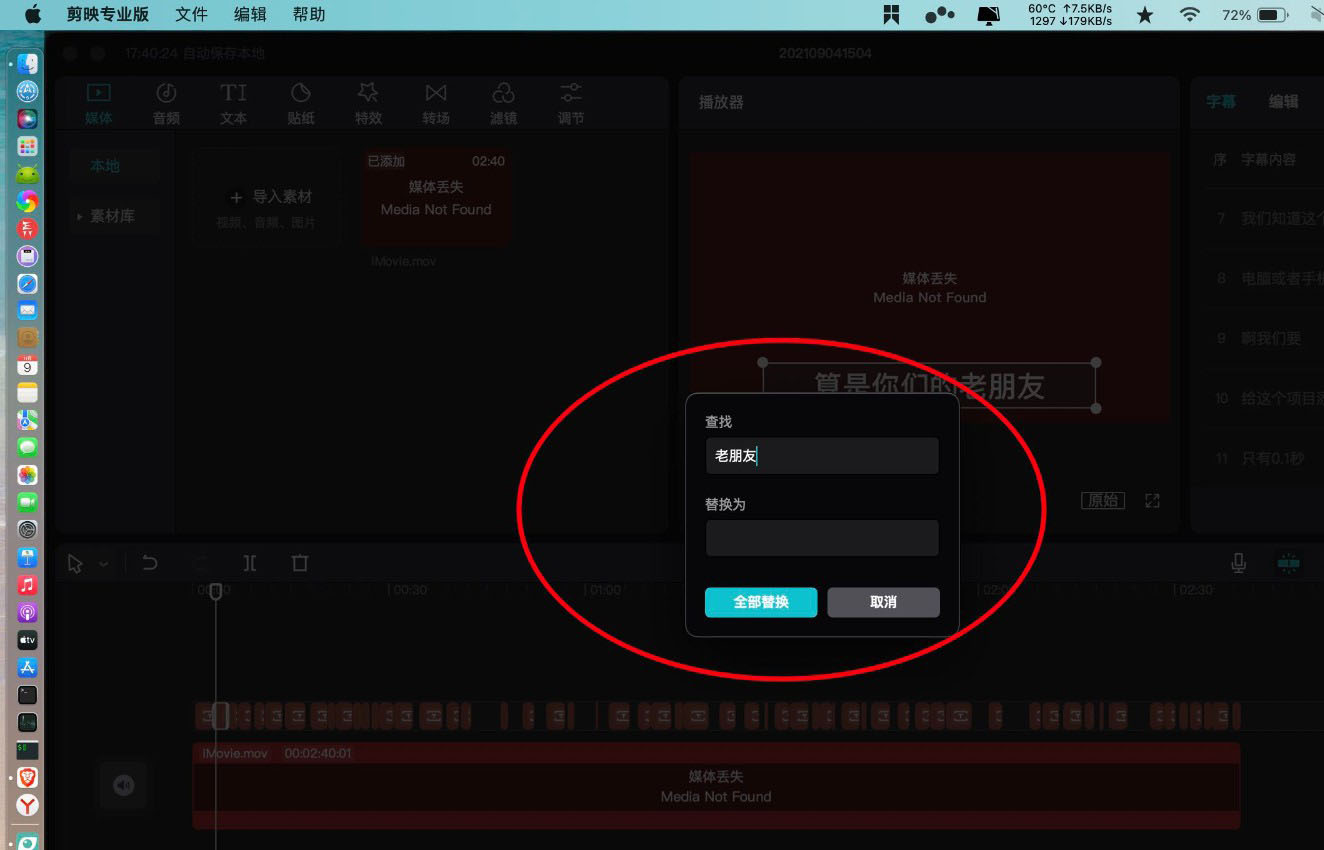Switch to the 编辑 tab in subtitle panel
This screenshot has width=1324, height=850.
tap(1283, 101)
